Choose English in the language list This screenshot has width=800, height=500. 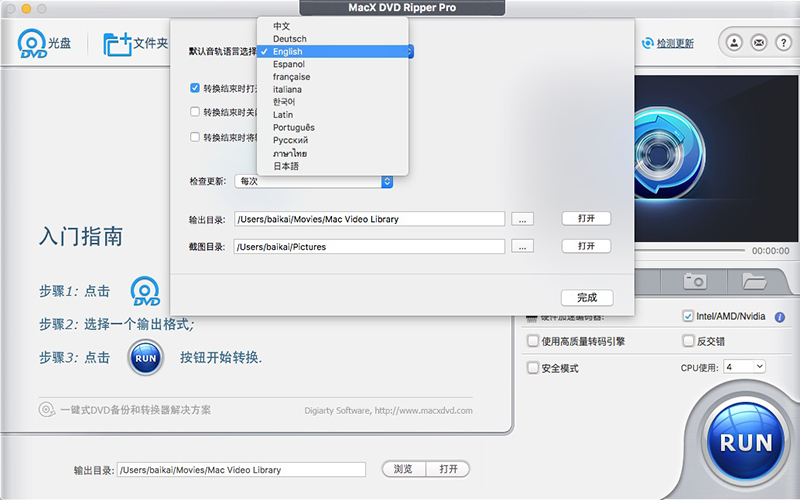coord(333,52)
